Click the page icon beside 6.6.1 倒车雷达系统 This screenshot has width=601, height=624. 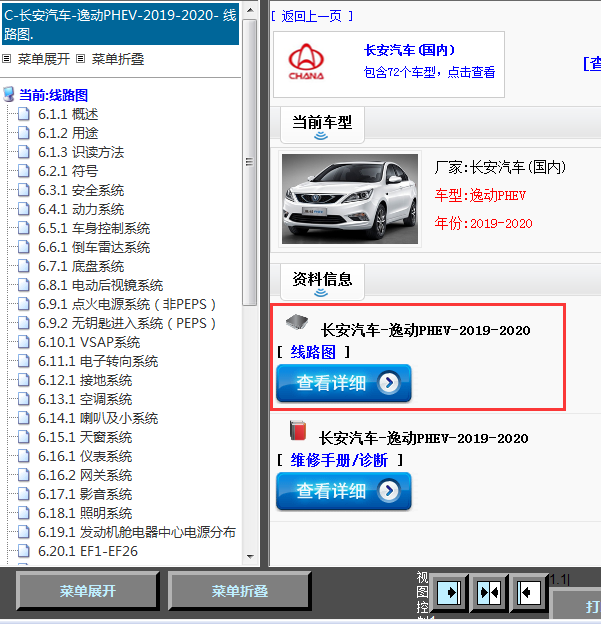tap(24, 247)
